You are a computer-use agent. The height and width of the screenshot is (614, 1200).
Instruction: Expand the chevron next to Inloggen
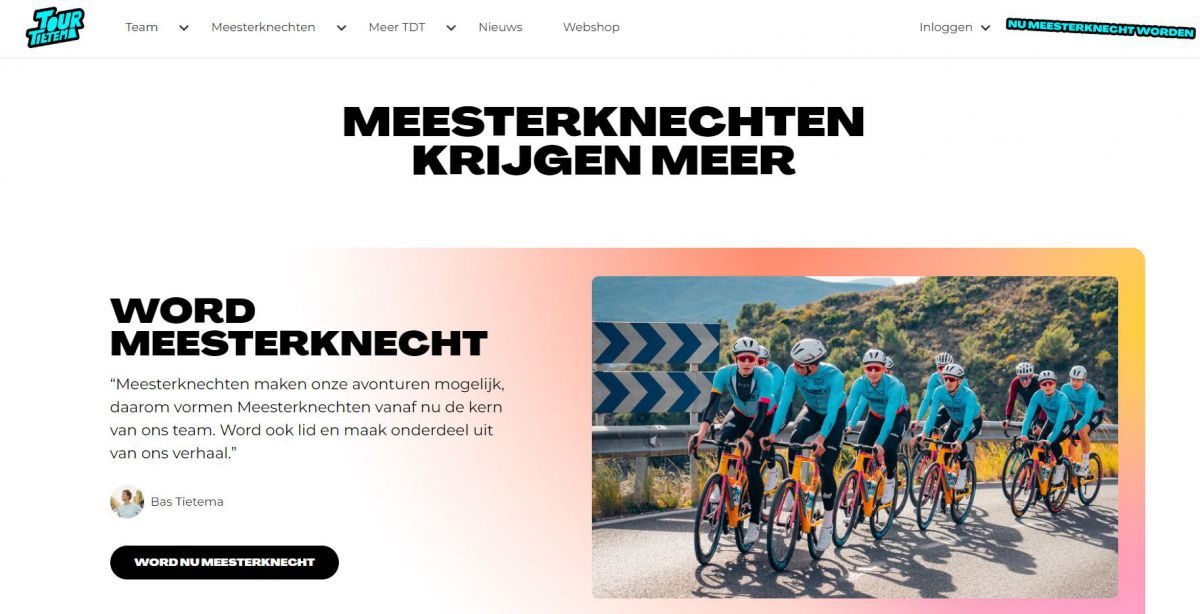click(x=985, y=28)
